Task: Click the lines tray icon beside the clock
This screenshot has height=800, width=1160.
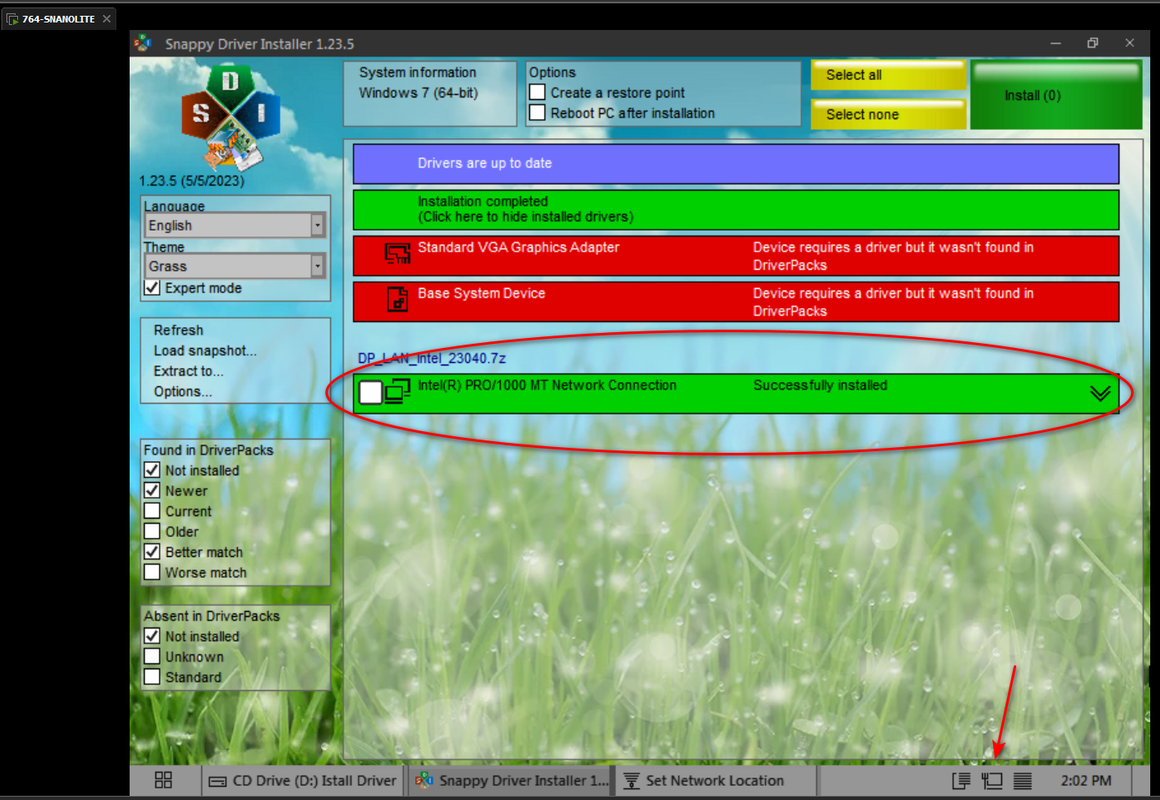Action: pos(1022,780)
